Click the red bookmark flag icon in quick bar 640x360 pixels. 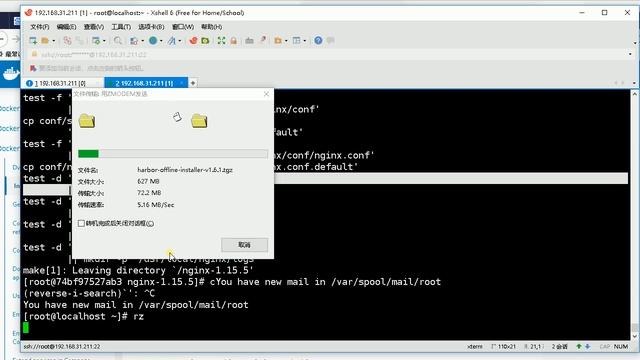33,68
